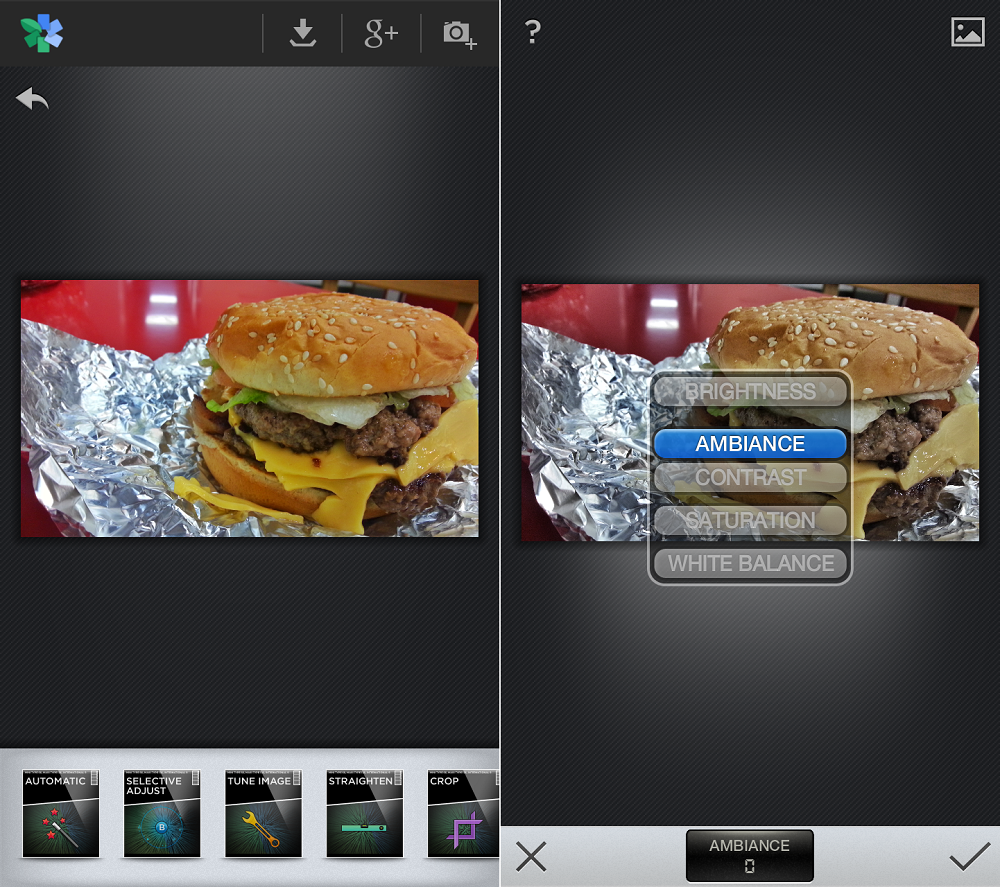
Task: Open the Automatic filter tile
Action: coord(61,814)
